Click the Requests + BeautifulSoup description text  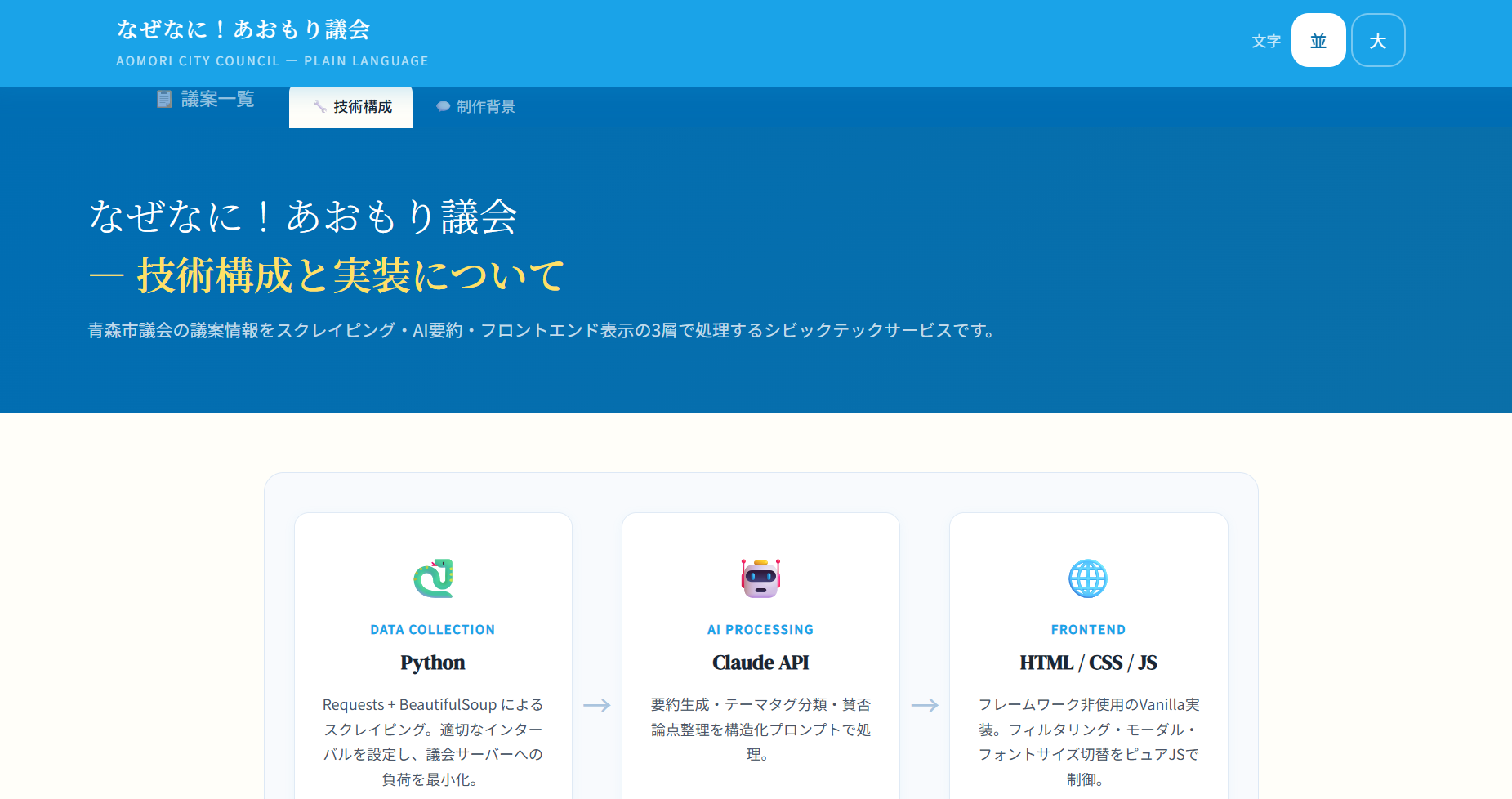pos(433,742)
